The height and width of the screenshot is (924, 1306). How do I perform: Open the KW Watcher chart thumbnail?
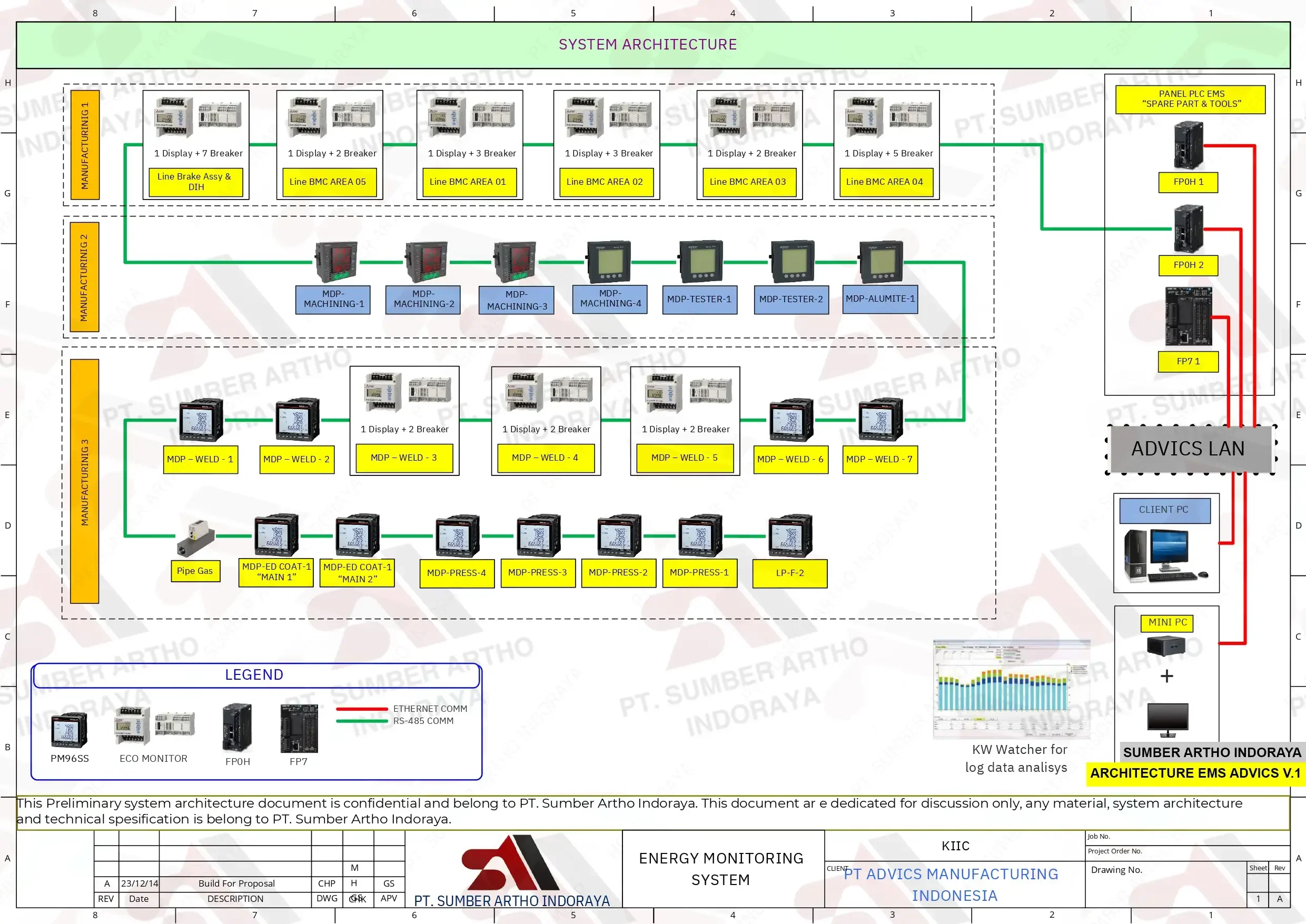pyautogui.click(x=1011, y=689)
